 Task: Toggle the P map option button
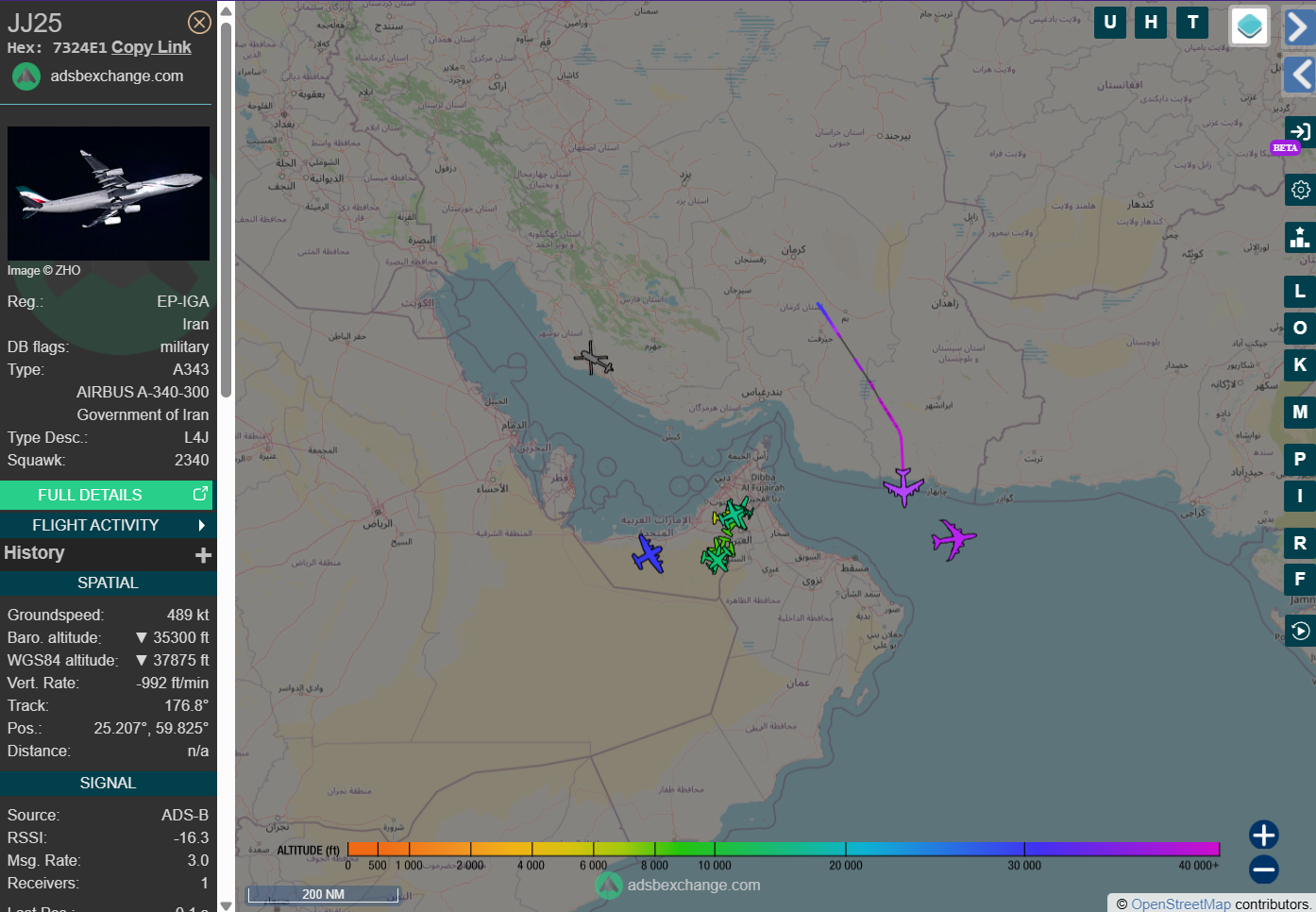(x=1300, y=460)
